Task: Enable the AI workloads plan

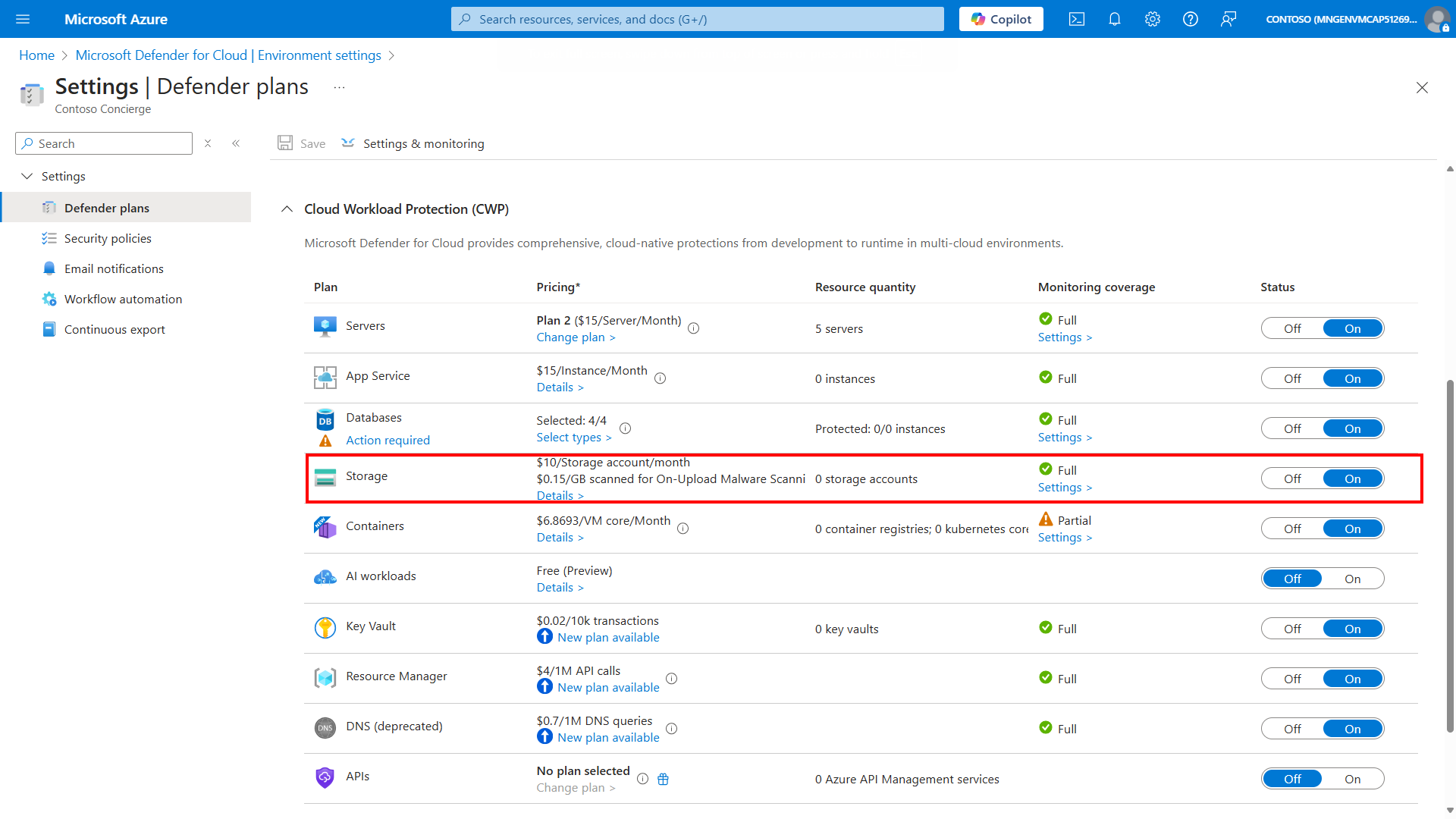Action: pos(1353,578)
